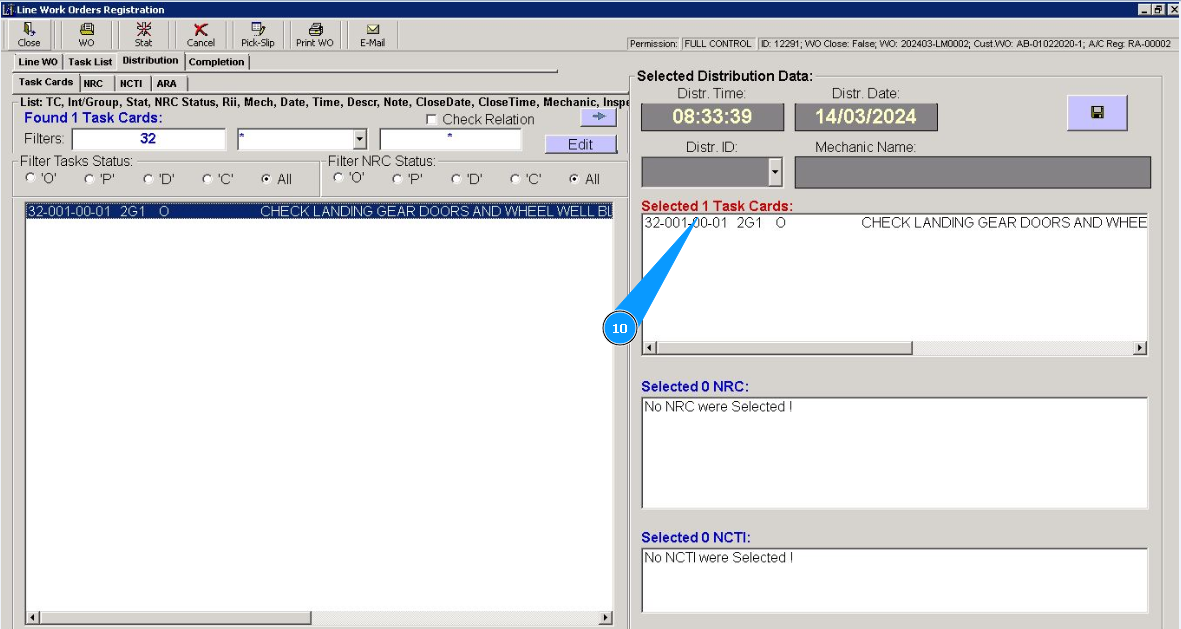Open the ARA sub-tab
Screen dimensions: 1181x629
[166, 84]
